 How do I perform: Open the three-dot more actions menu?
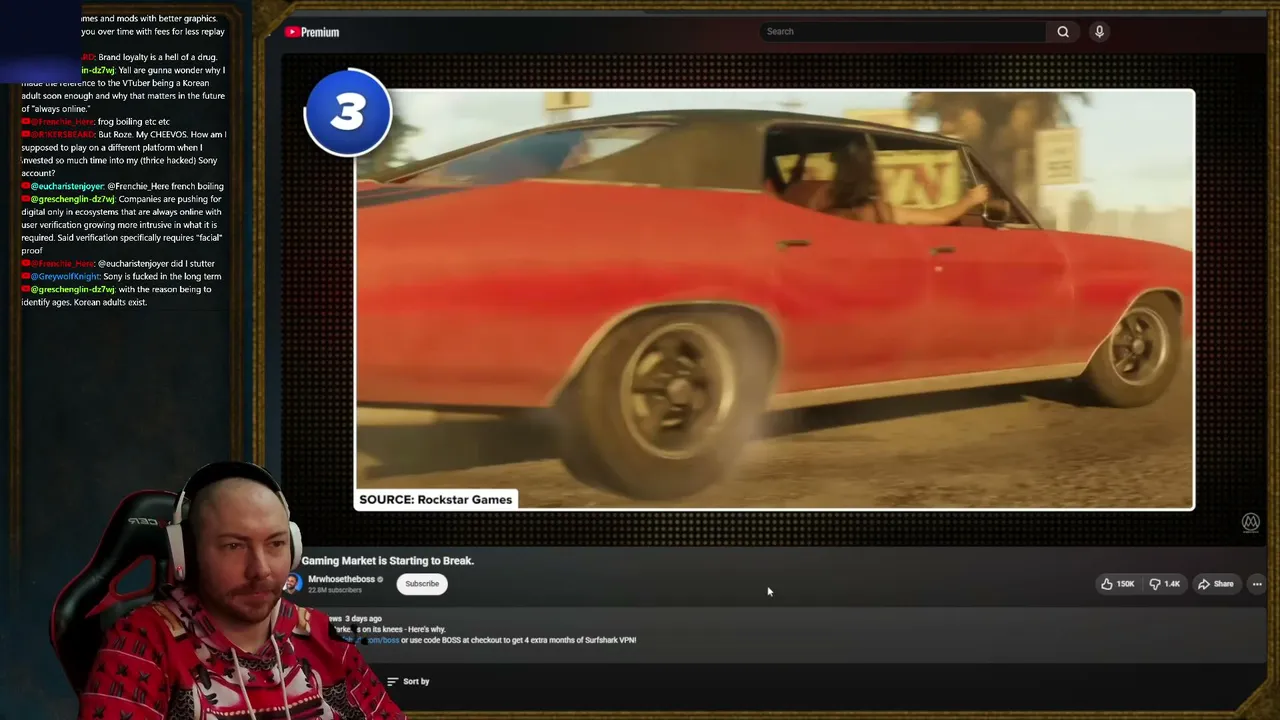(1257, 584)
